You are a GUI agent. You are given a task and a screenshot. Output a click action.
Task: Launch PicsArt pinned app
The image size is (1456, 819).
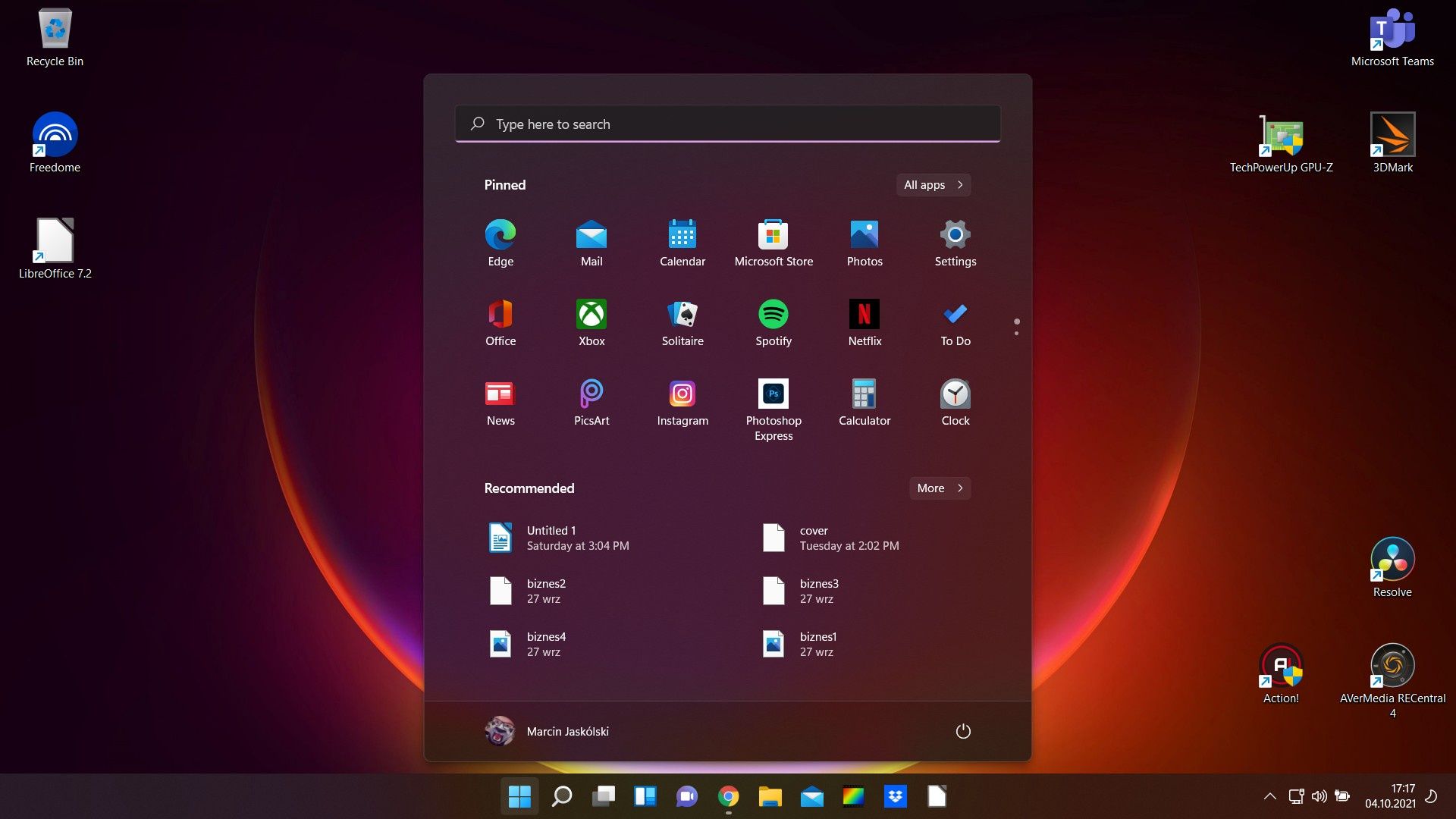pos(591,403)
